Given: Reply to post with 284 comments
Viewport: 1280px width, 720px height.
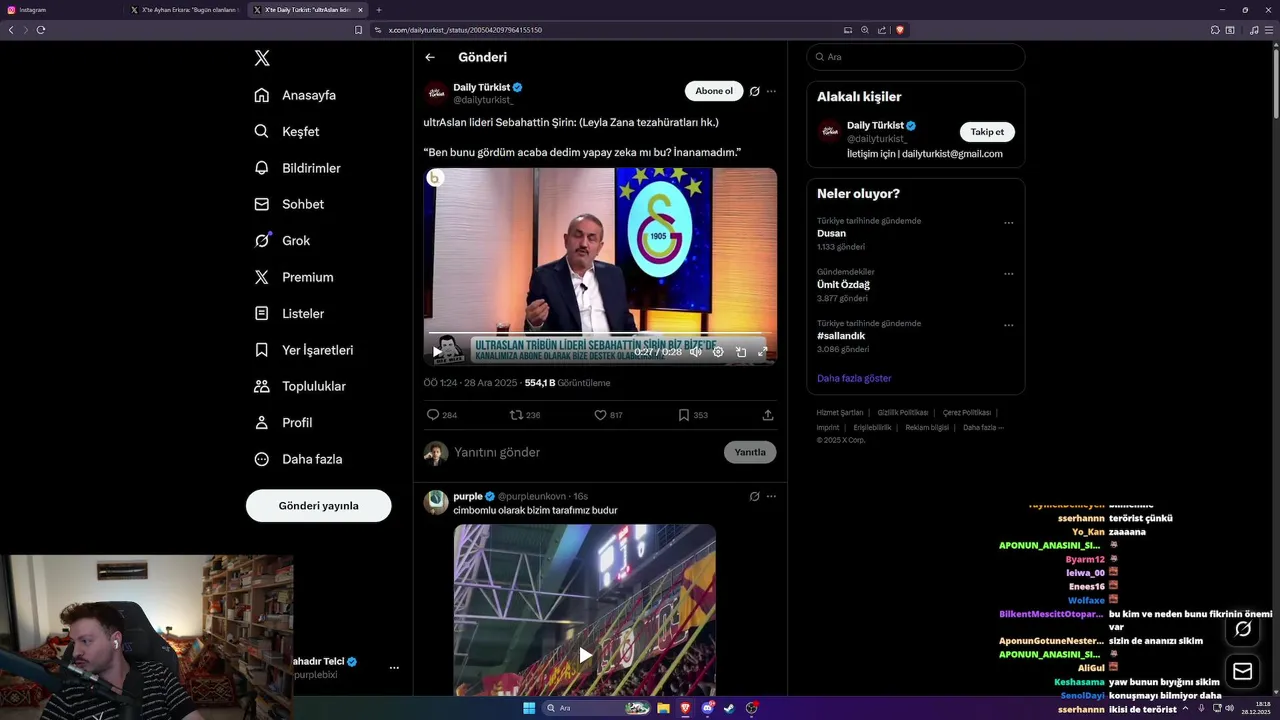Looking at the screenshot, I should 442,415.
